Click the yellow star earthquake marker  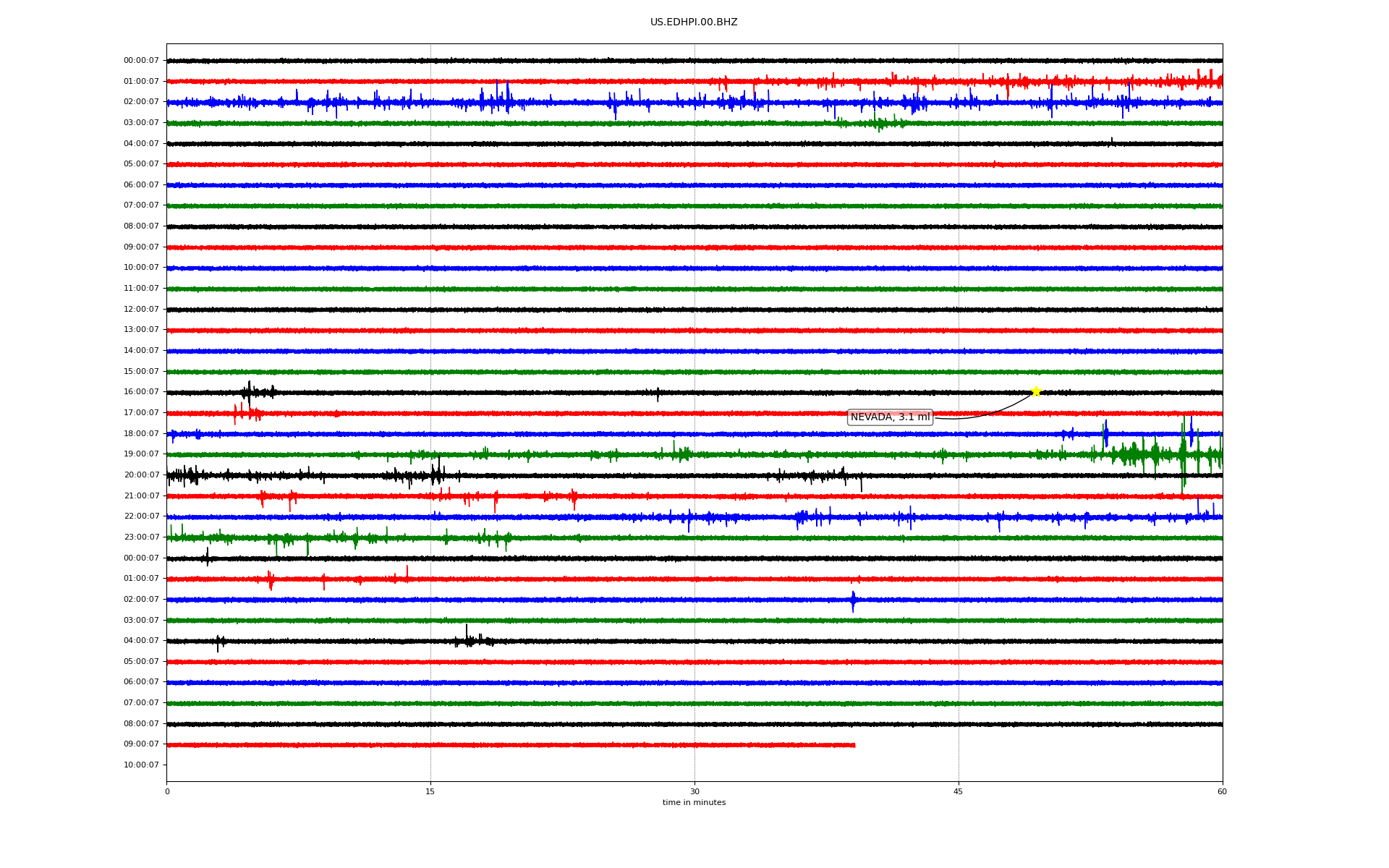(x=1035, y=392)
